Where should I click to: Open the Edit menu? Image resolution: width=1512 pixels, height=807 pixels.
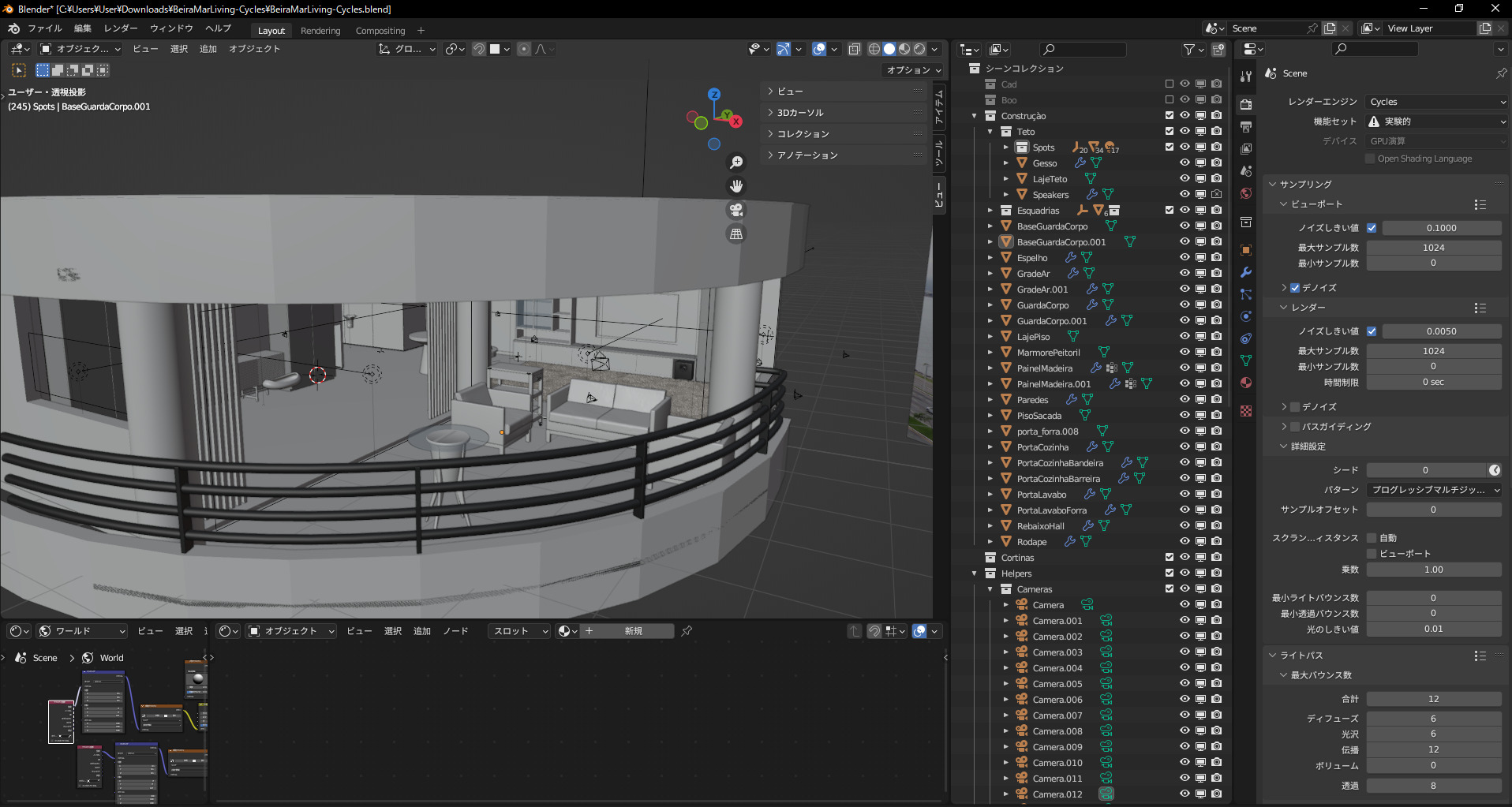click(83, 28)
